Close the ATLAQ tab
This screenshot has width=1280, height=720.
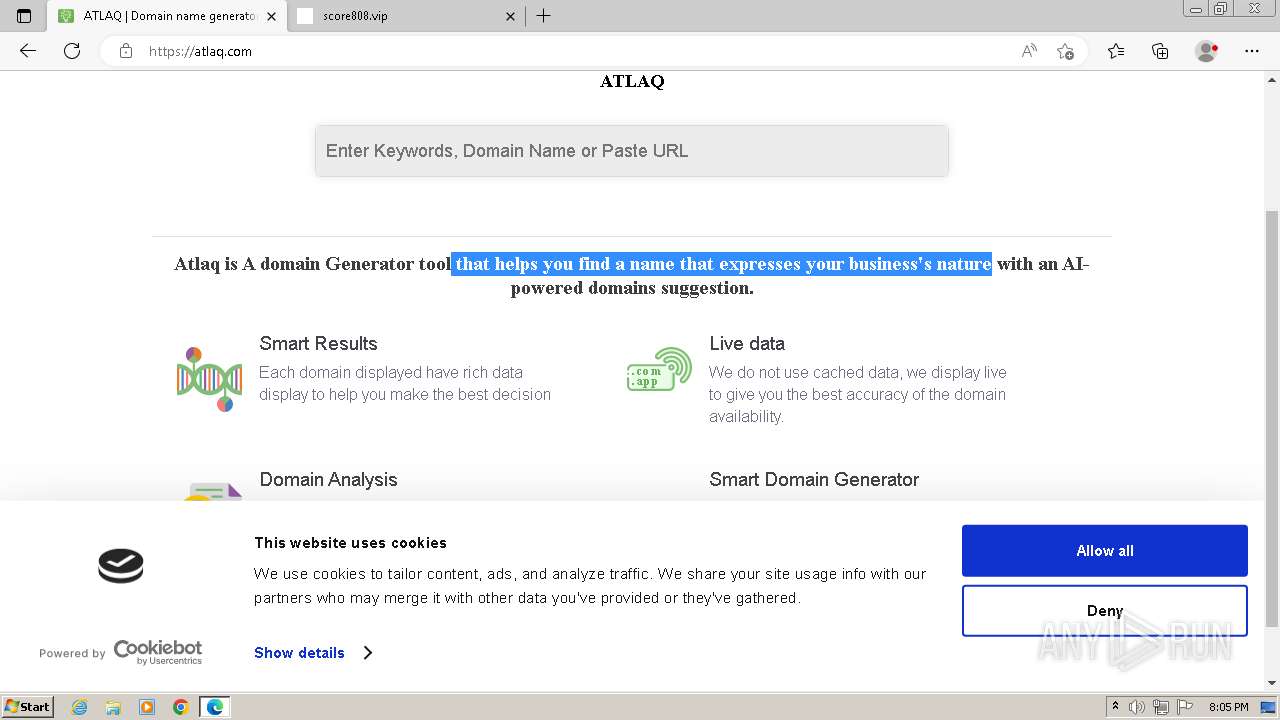coord(271,16)
